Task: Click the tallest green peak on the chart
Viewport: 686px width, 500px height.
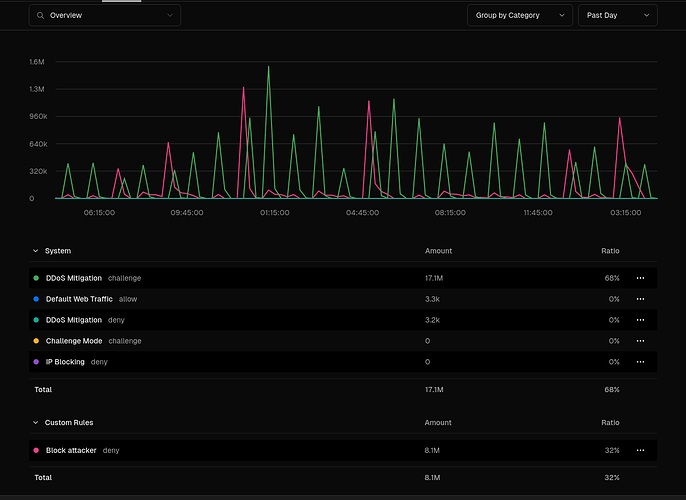Action: click(x=268, y=67)
